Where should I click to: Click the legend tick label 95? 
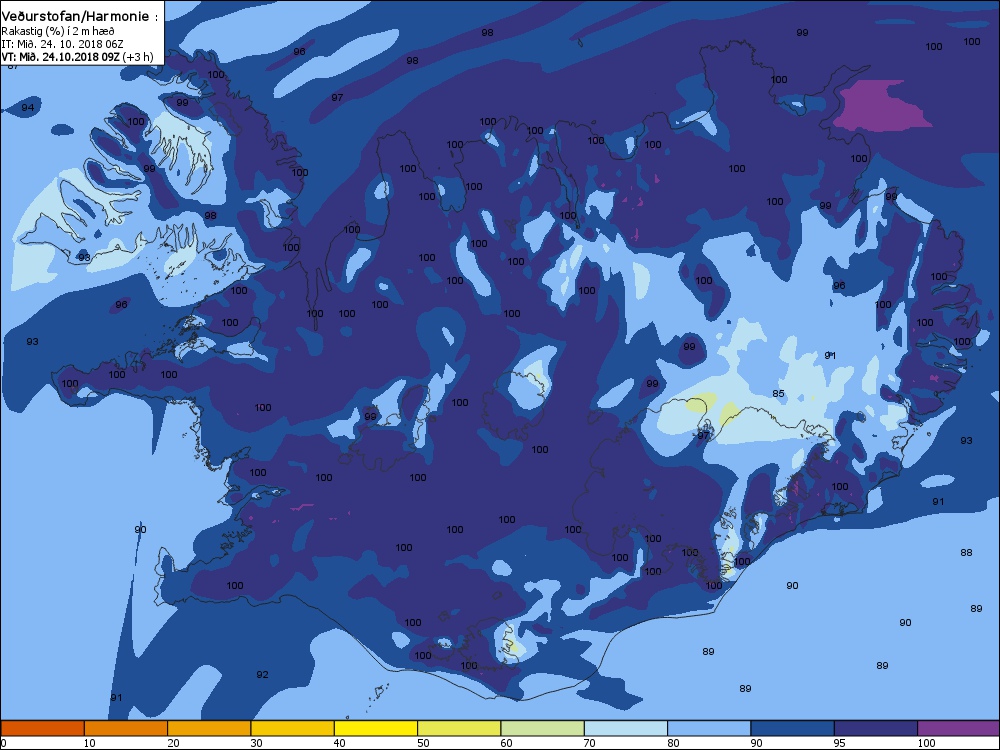[x=839, y=743]
